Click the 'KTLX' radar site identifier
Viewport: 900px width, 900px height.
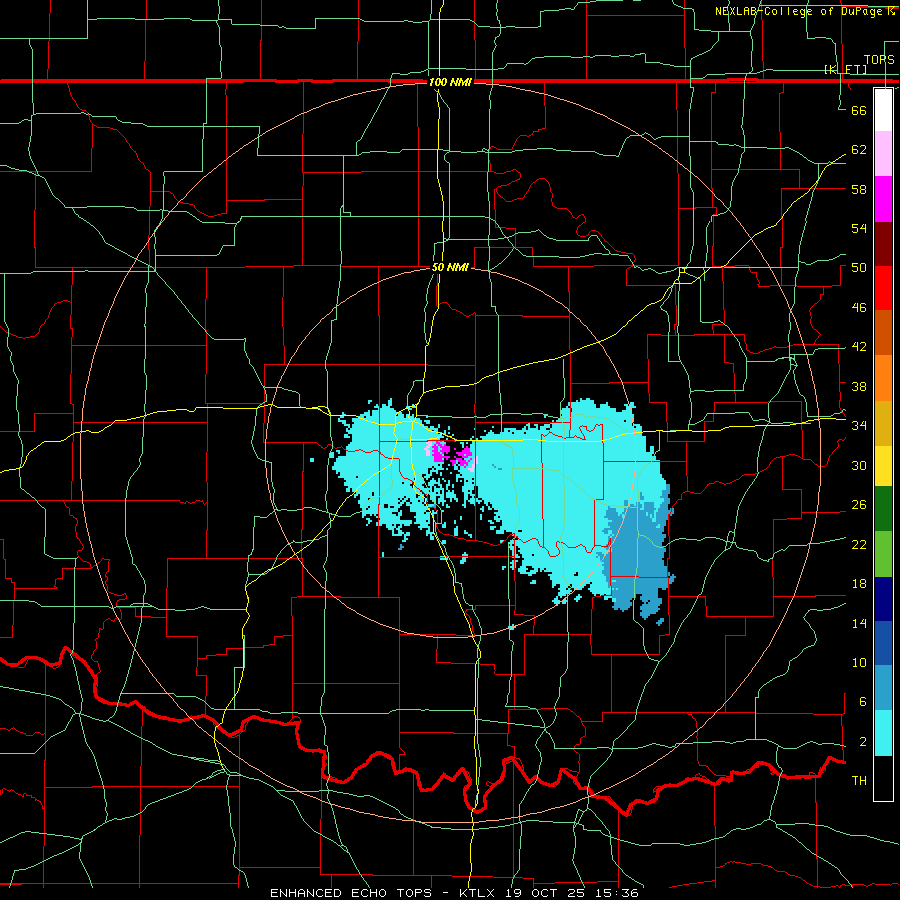[479, 893]
